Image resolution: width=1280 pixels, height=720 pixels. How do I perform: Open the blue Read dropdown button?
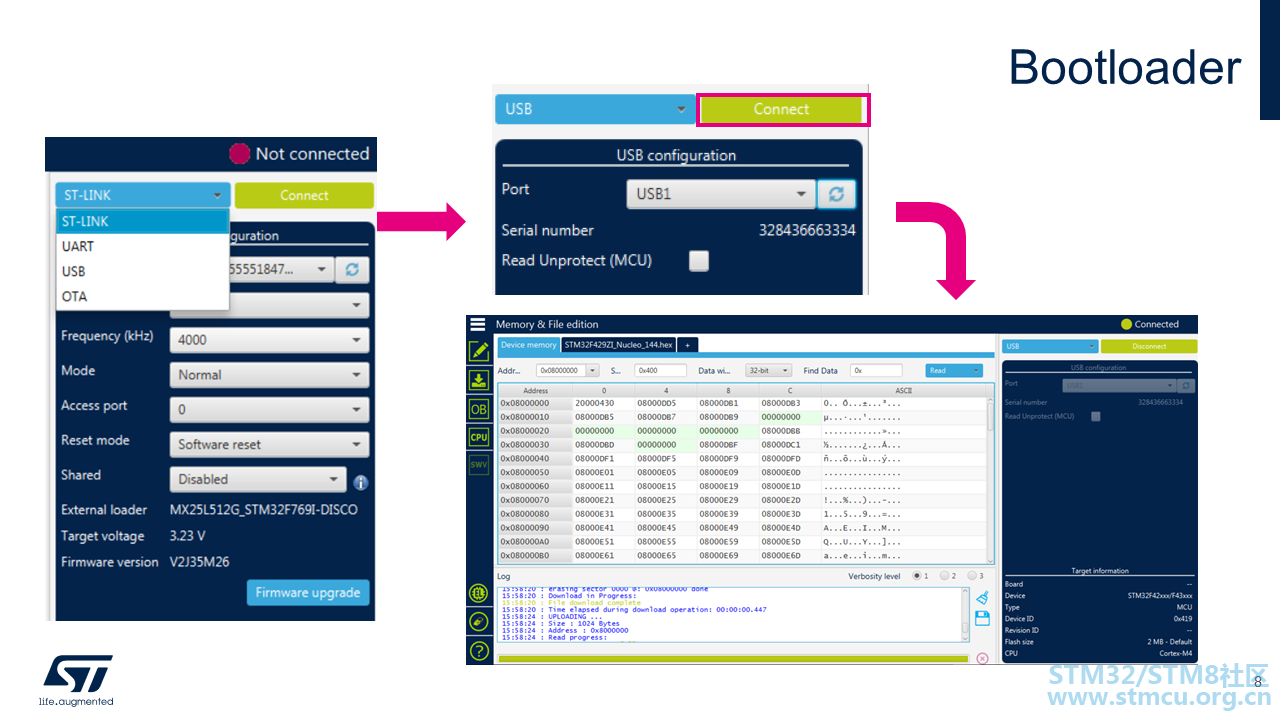954,370
